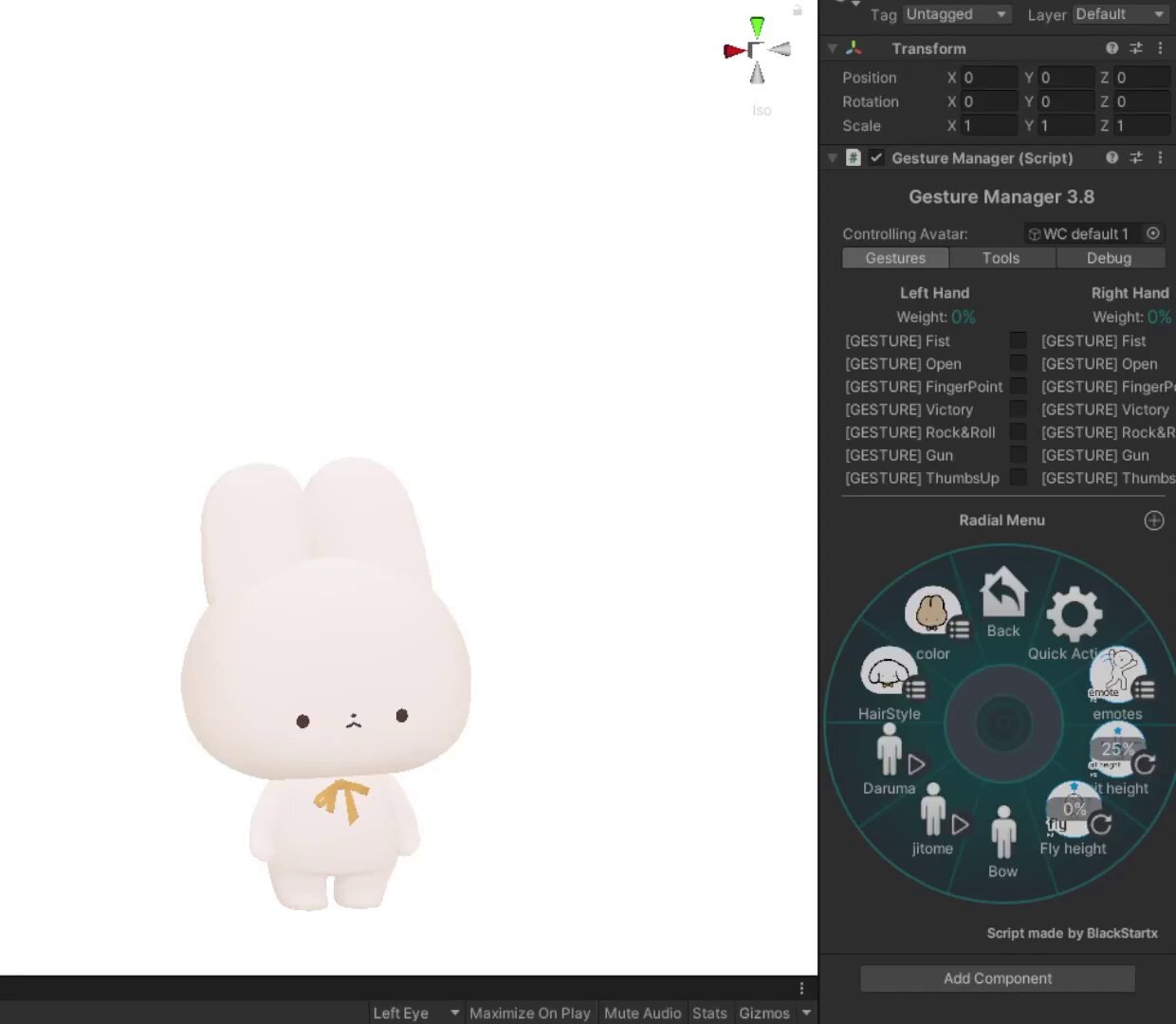
Task: Click the Add Component button
Action: tap(998, 978)
